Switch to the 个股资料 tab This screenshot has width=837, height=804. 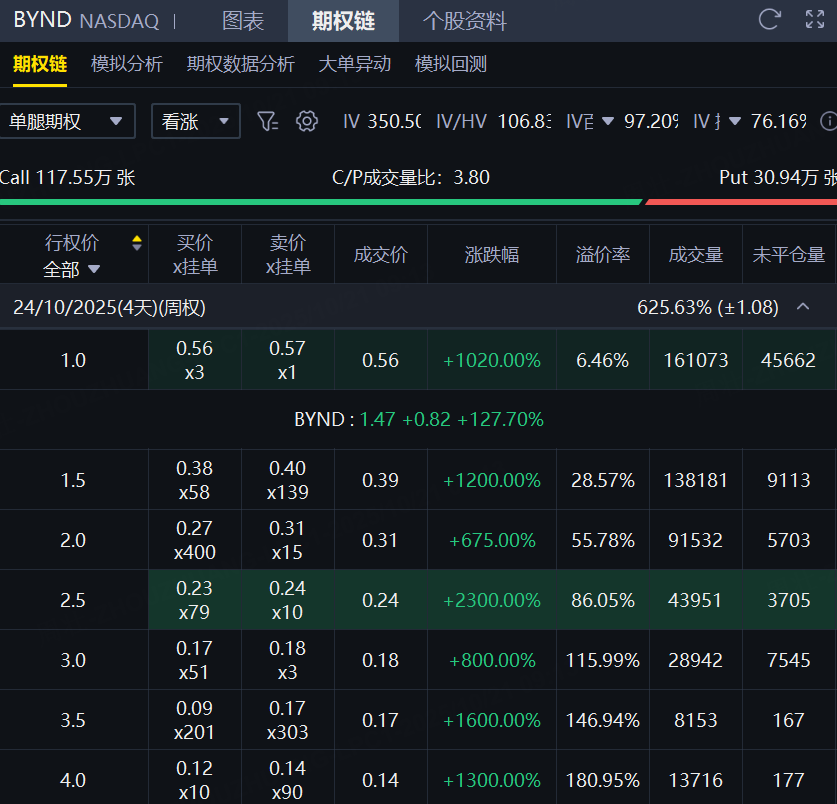point(464,20)
